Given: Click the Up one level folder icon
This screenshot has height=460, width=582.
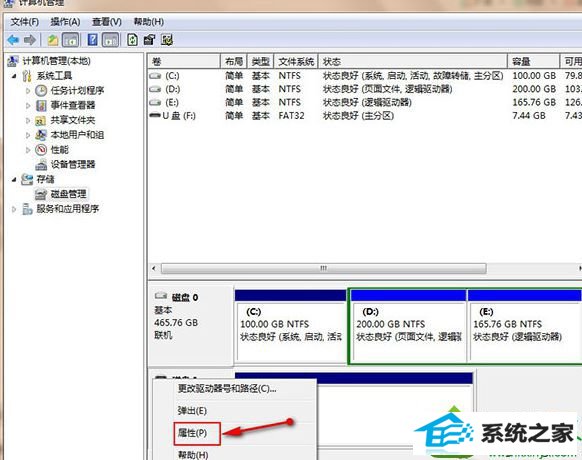Looking at the screenshot, I should 53,40.
